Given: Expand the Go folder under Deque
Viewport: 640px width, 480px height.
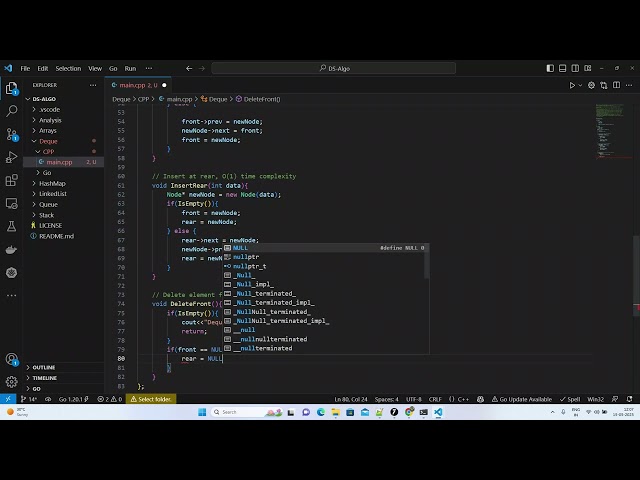Looking at the screenshot, I should click(x=47, y=173).
